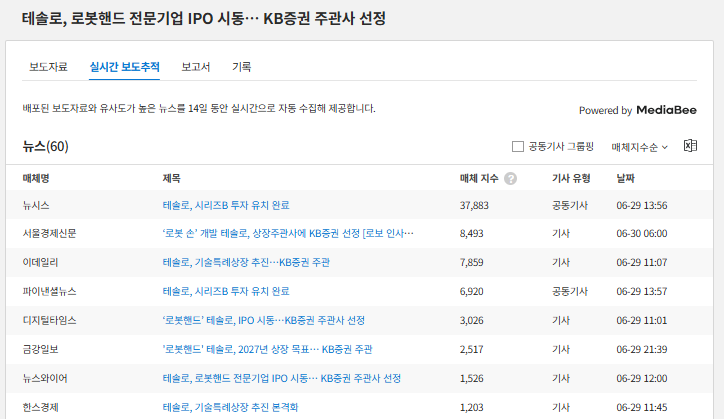724x419 pixels.
Task: Click media index value 1,203
Action: click(x=471, y=407)
